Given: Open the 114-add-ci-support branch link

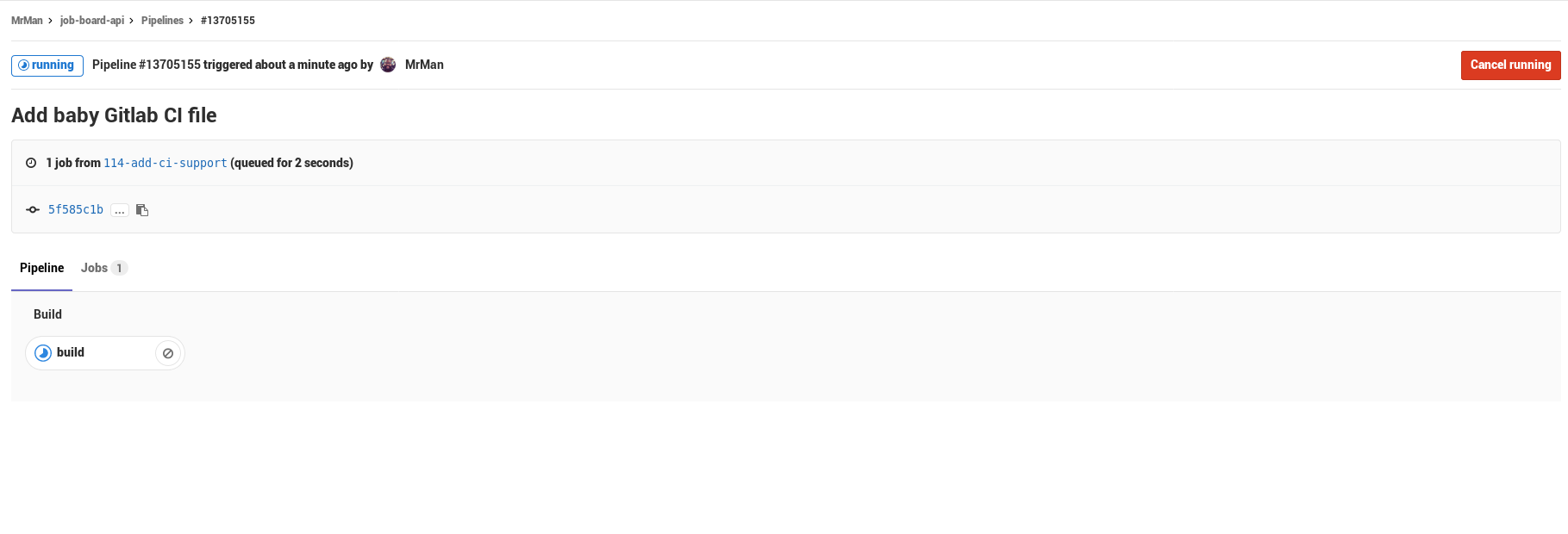Looking at the screenshot, I should point(166,163).
